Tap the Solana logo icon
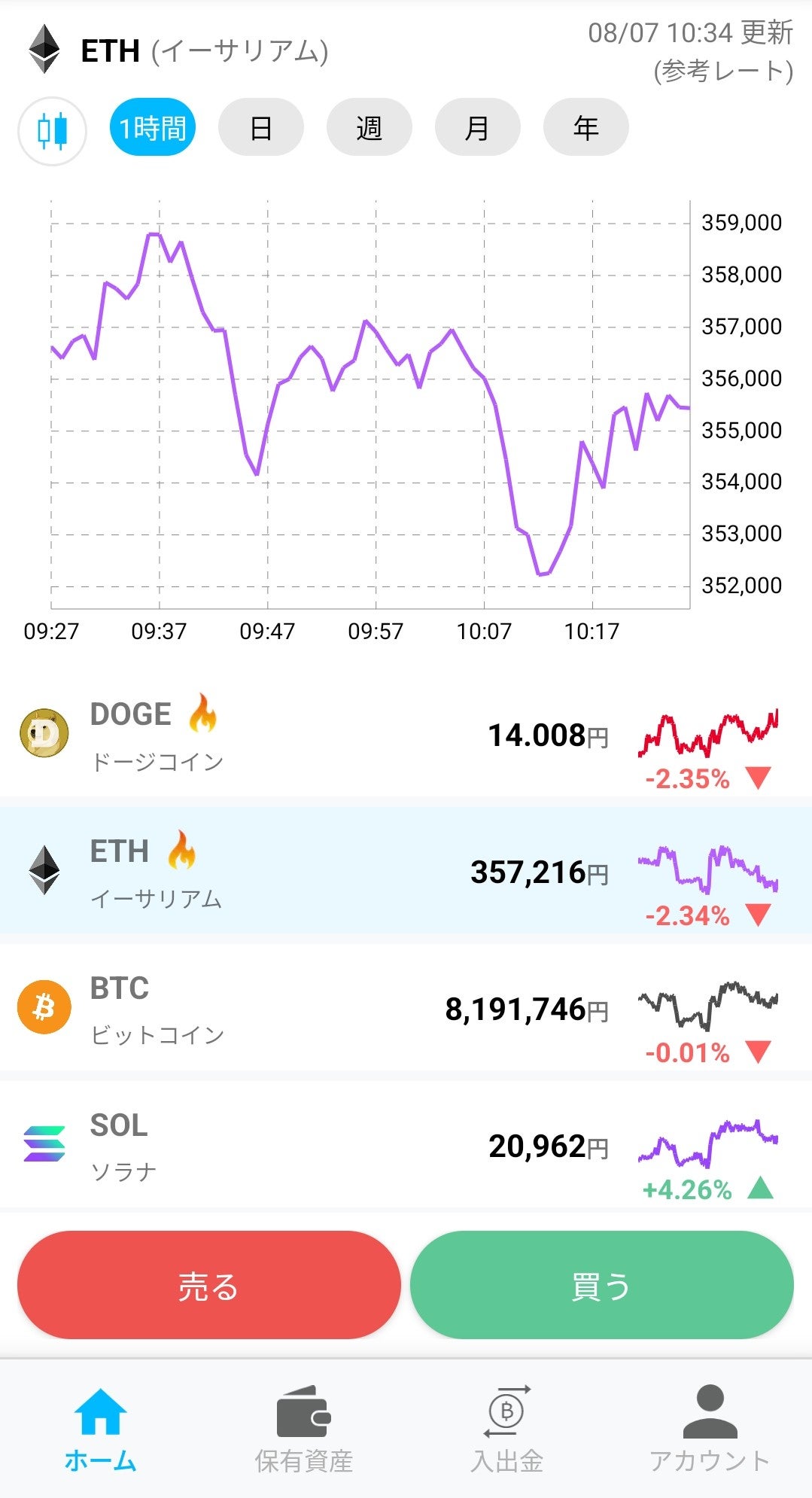Viewport: 812px width, 1498px height. point(44,1143)
